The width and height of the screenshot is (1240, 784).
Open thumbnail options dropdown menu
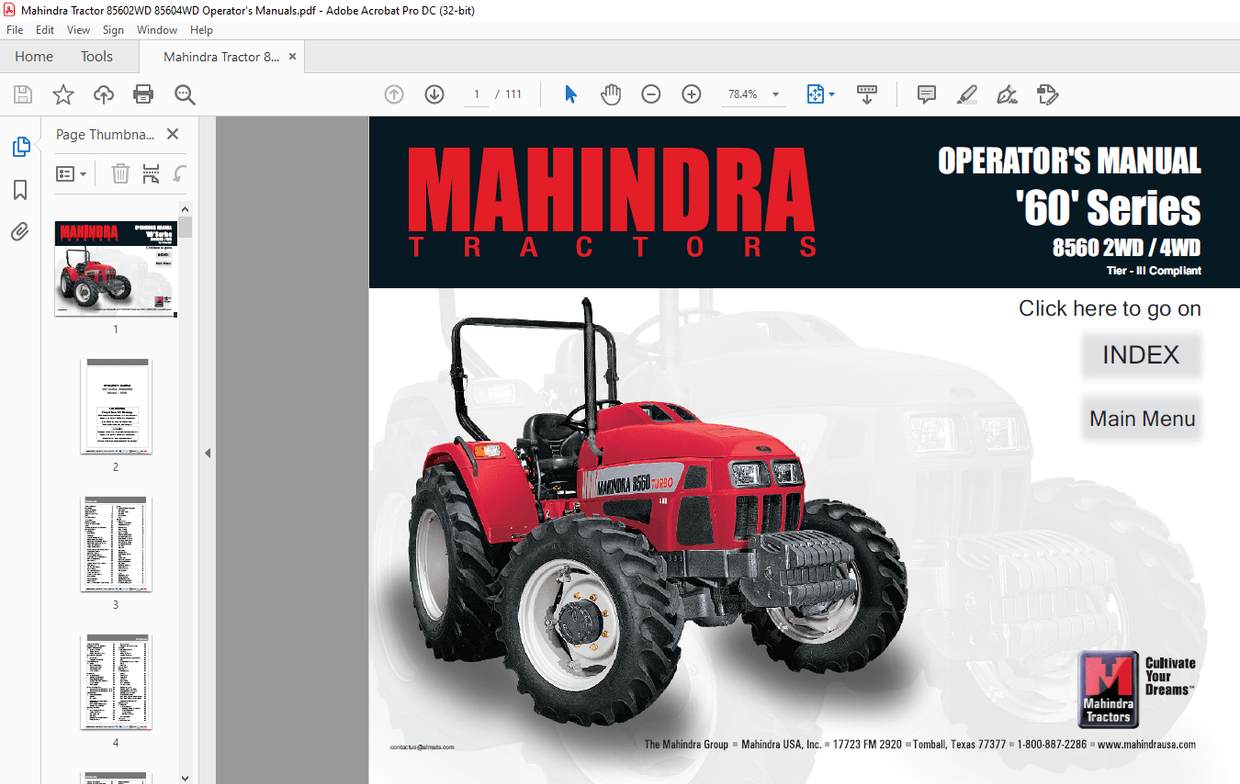point(71,174)
